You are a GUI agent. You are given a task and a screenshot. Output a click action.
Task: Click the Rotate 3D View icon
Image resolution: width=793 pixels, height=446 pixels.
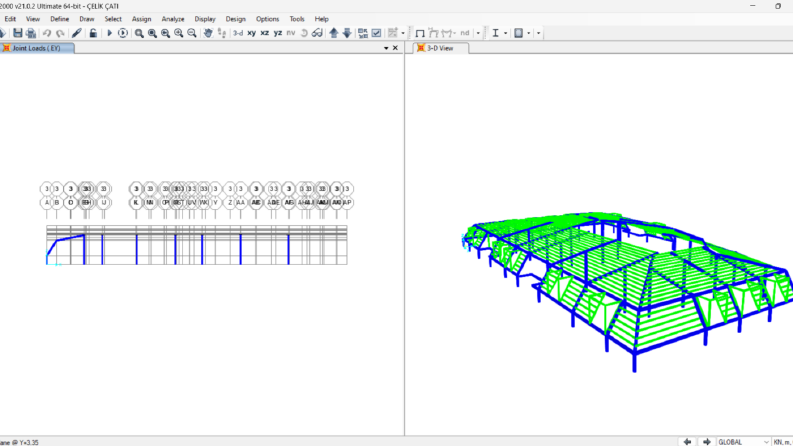click(x=304, y=33)
